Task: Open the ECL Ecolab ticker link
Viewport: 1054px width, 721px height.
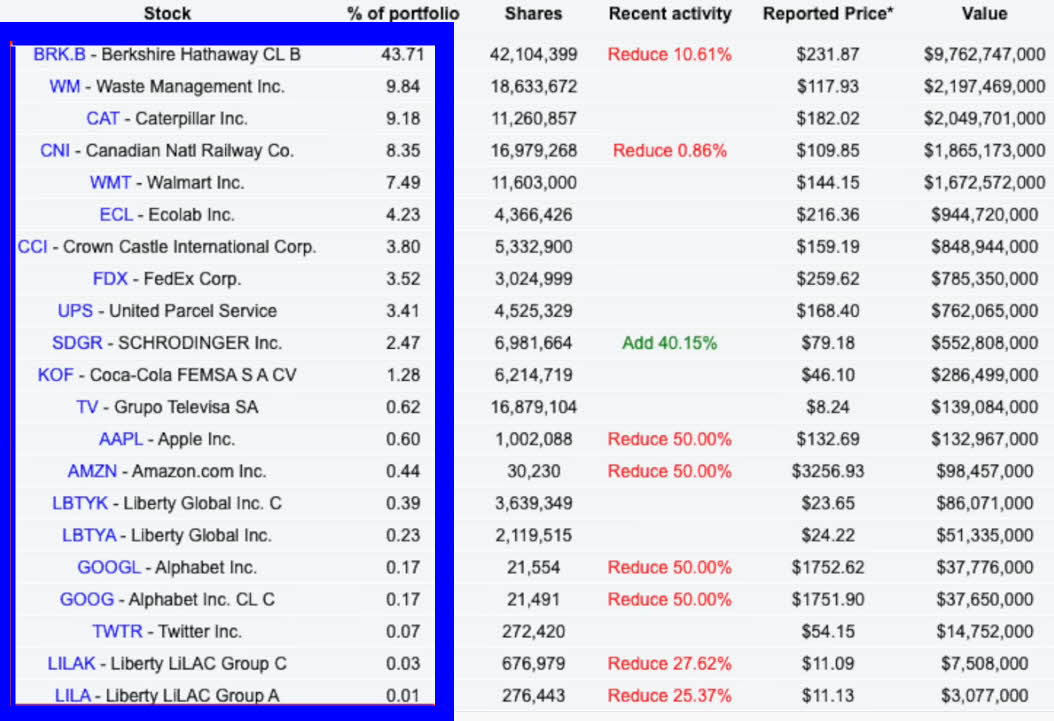Action: [x=115, y=214]
